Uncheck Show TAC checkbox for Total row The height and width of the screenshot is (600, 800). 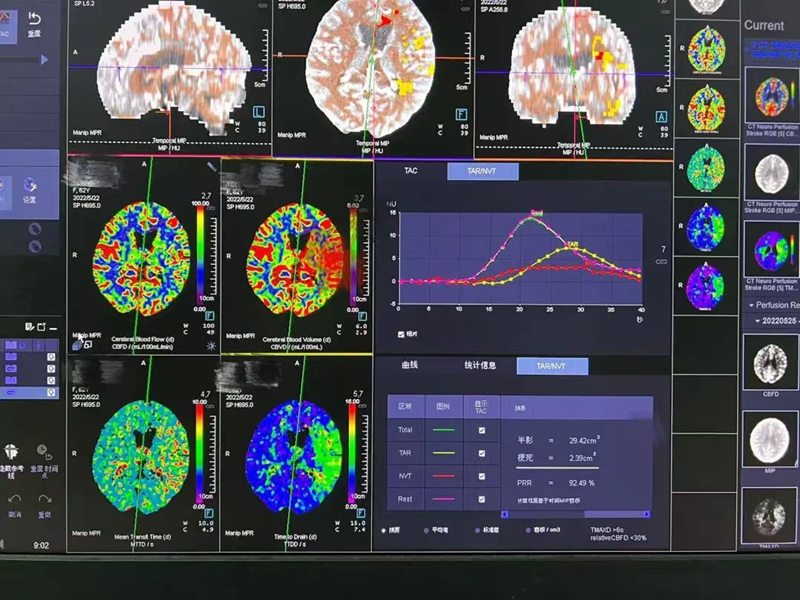[482, 430]
